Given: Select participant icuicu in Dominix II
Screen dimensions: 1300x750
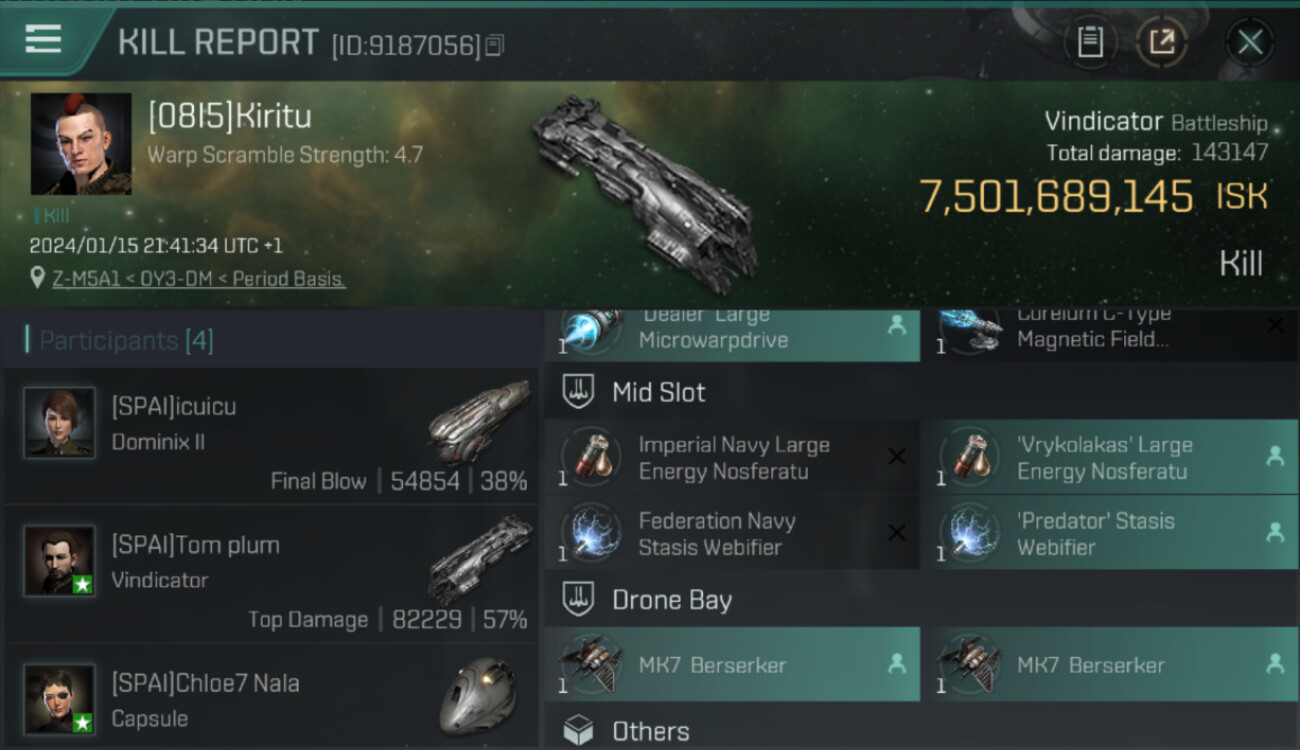Looking at the screenshot, I should pos(271,435).
